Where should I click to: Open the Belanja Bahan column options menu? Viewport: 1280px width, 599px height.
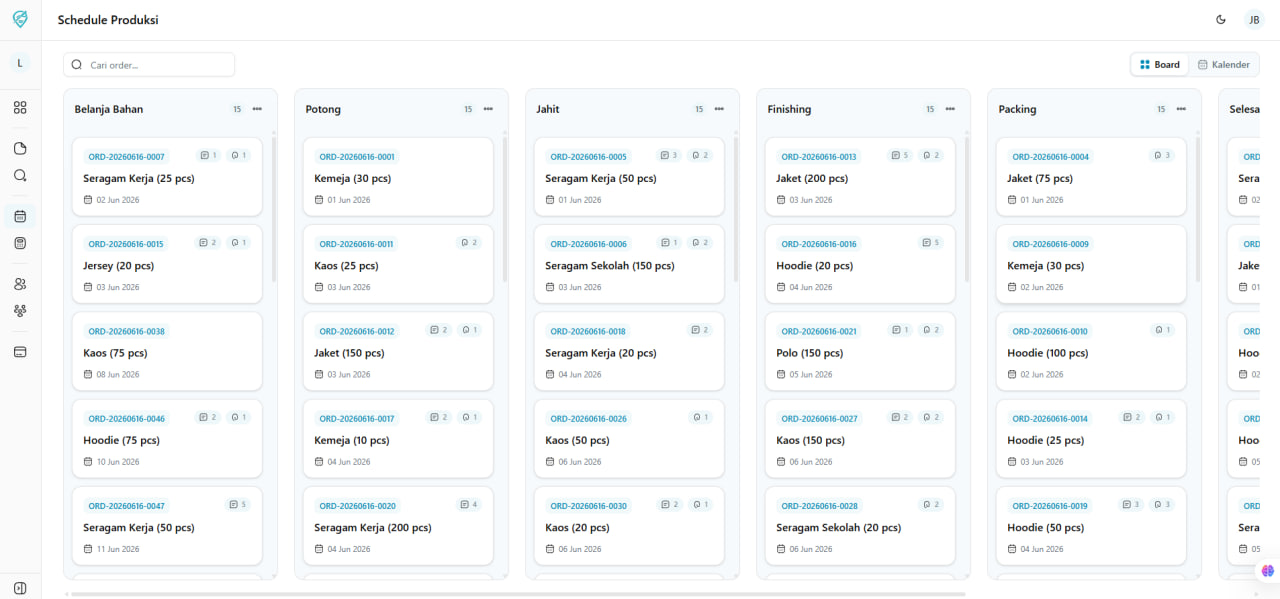coord(257,109)
